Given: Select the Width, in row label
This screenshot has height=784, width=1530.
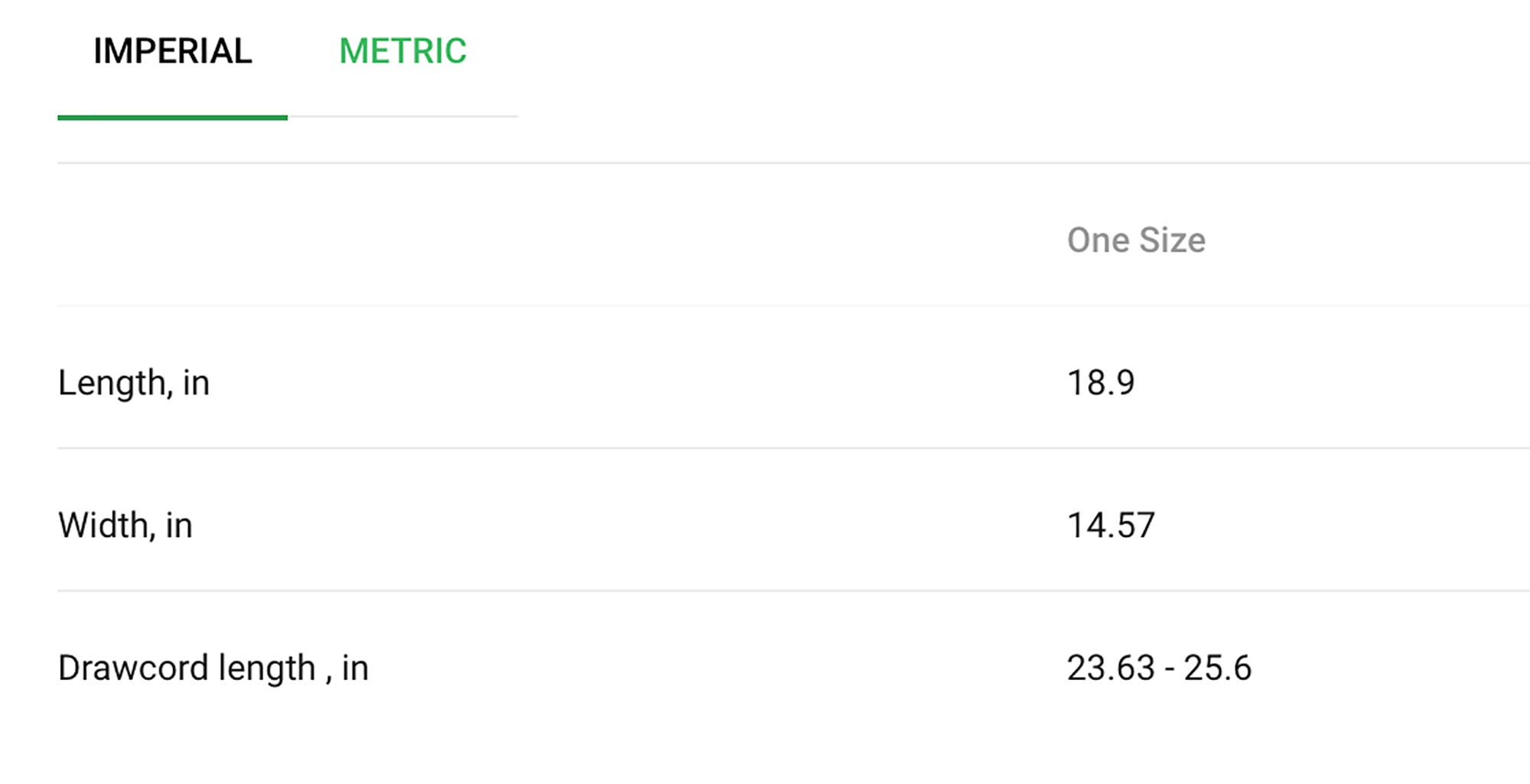Looking at the screenshot, I should tap(125, 525).
